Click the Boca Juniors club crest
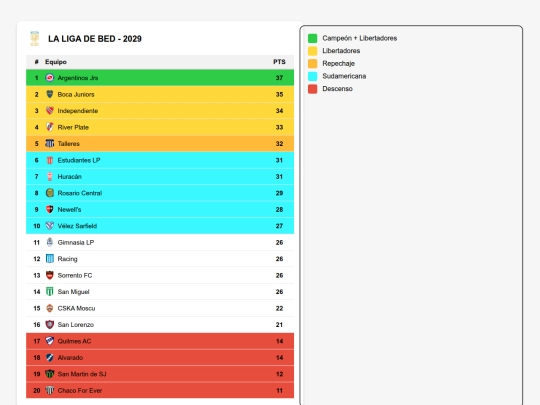Image resolution: width=540 pixels, height=405 pixels. tap(50, 94)
